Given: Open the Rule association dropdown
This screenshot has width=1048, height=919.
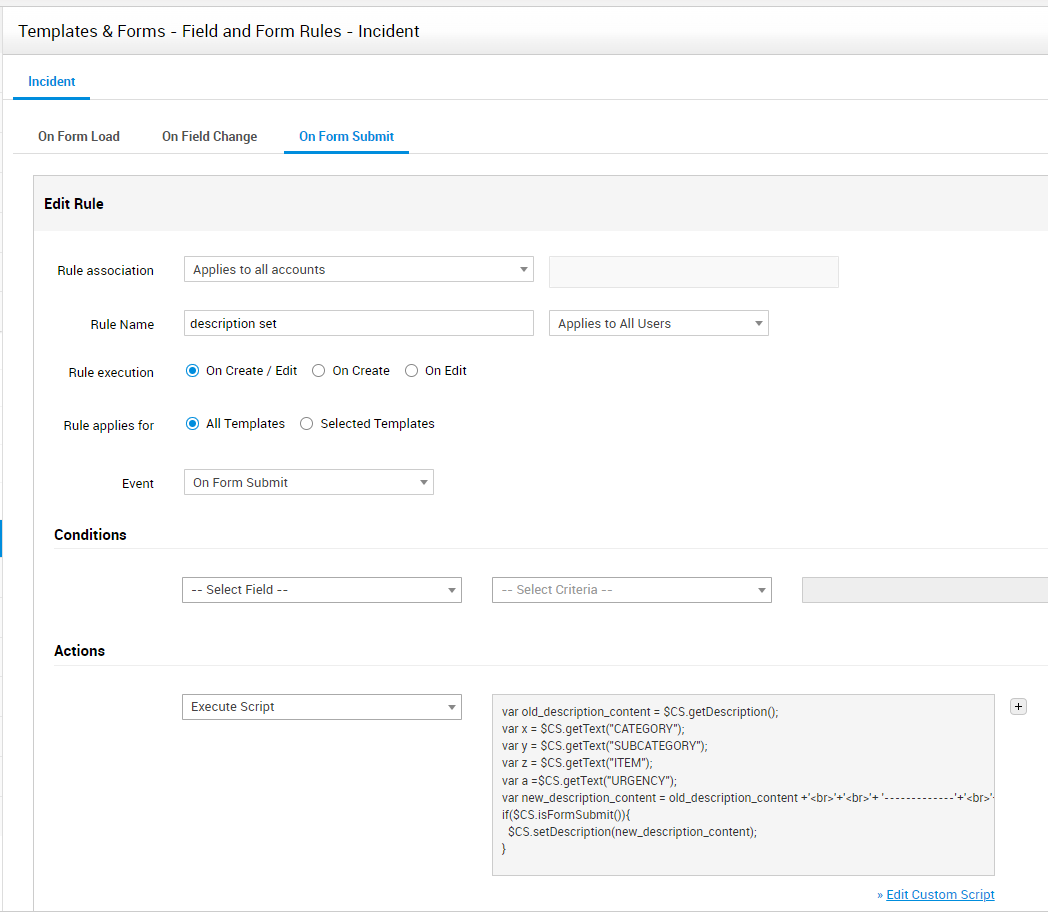Looking at the screenshot, I should (x=358, y=269).
